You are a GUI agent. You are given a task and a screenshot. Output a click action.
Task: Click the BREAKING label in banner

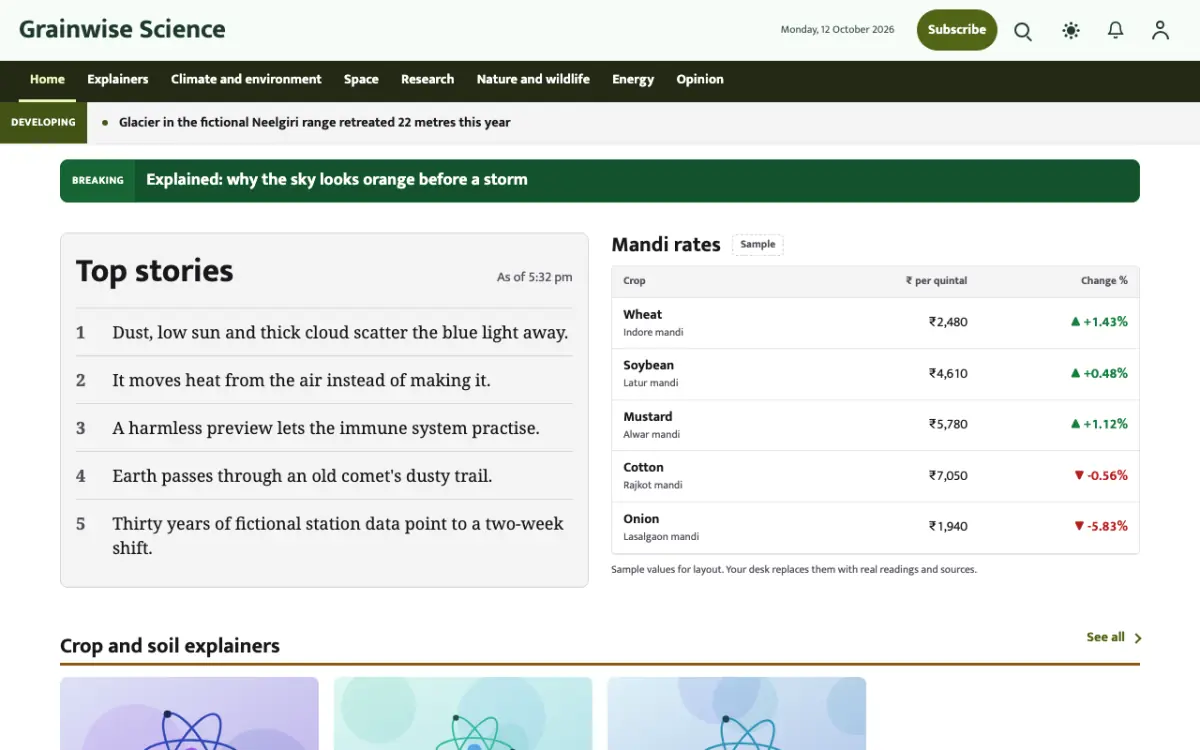coord(98,181)
